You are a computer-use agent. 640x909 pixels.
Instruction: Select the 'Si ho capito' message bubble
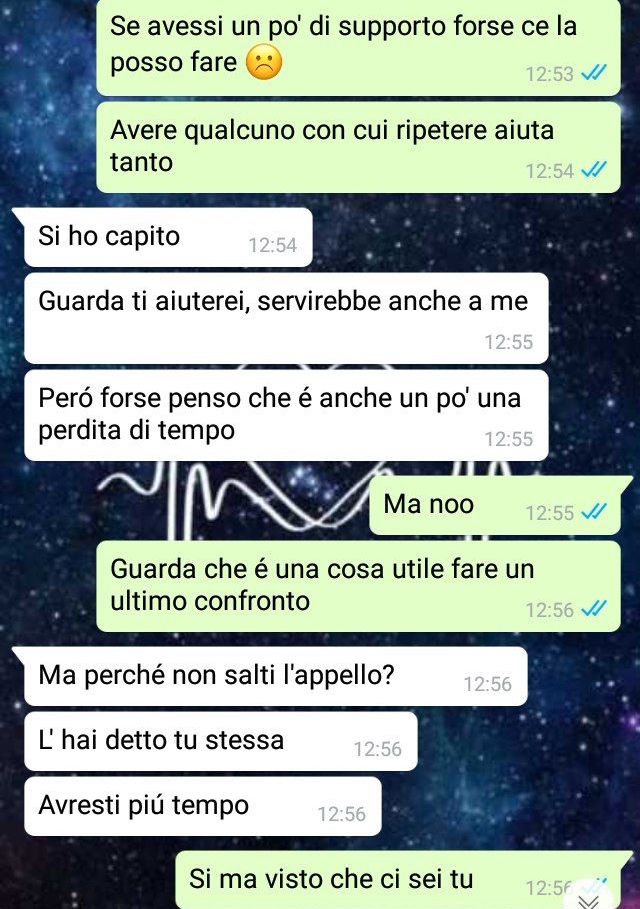[168, 237]
